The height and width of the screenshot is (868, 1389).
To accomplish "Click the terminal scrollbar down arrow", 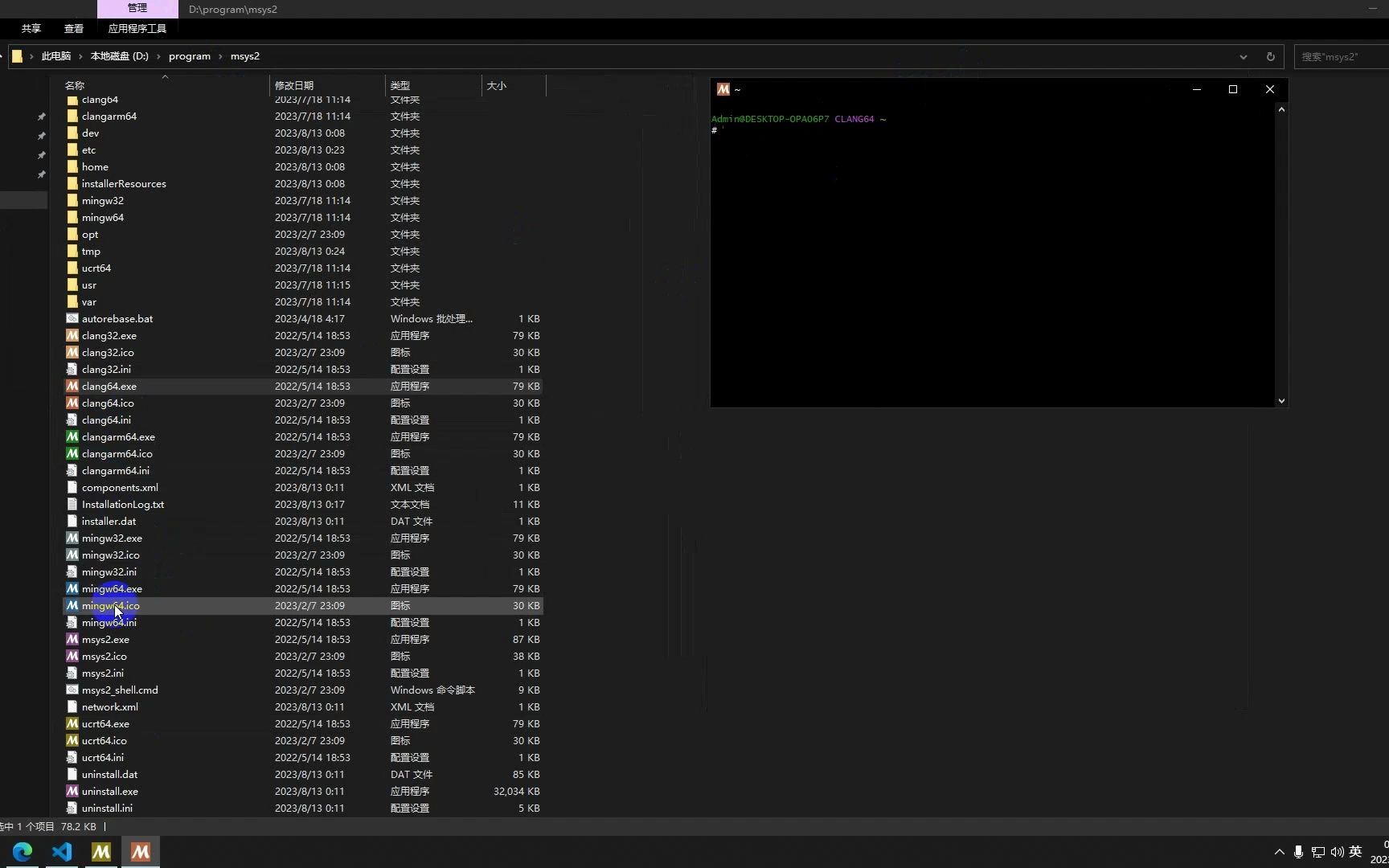I will (x=1281, y=400).
